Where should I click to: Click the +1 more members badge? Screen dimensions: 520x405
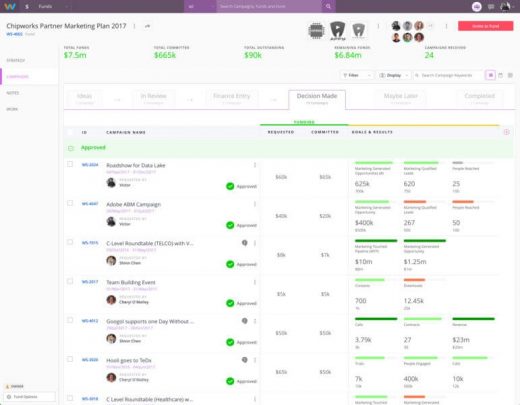point(430,26)
